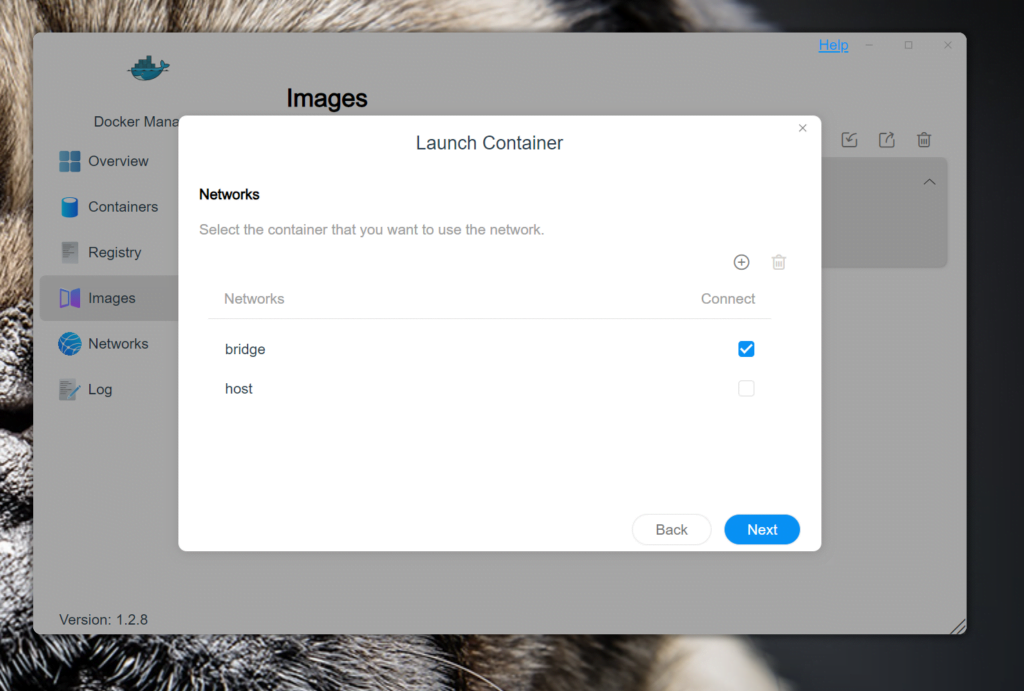The height and width of the screenshot is (691, 1024).
Task: Select Images in the sidebar
Action: [x=111, y=298]
